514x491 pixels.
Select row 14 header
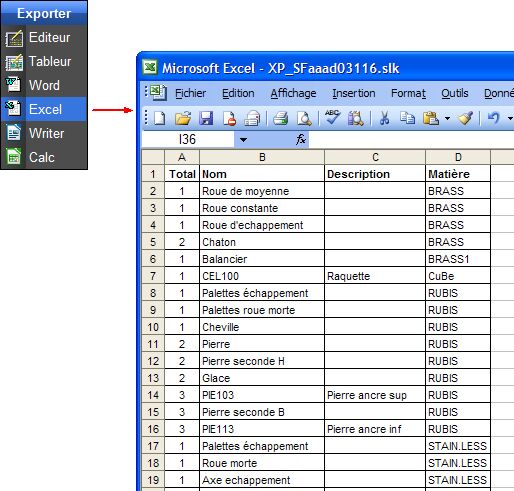[x=153, y=395]
